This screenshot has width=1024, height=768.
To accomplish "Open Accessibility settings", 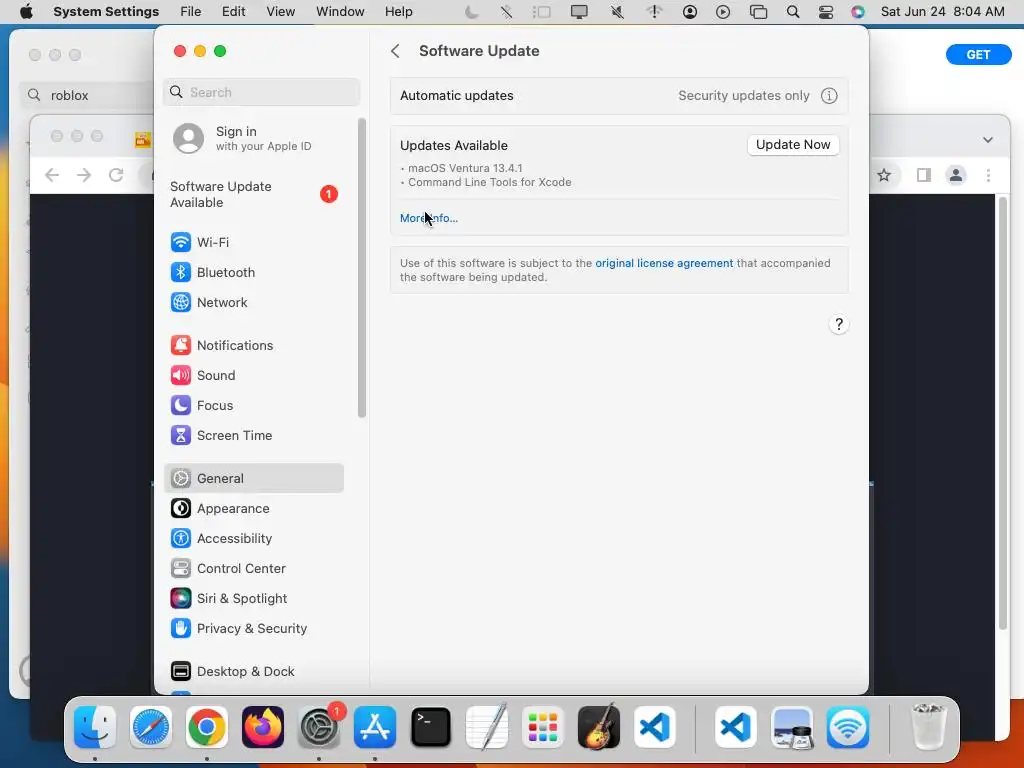I will coord(253,539).
